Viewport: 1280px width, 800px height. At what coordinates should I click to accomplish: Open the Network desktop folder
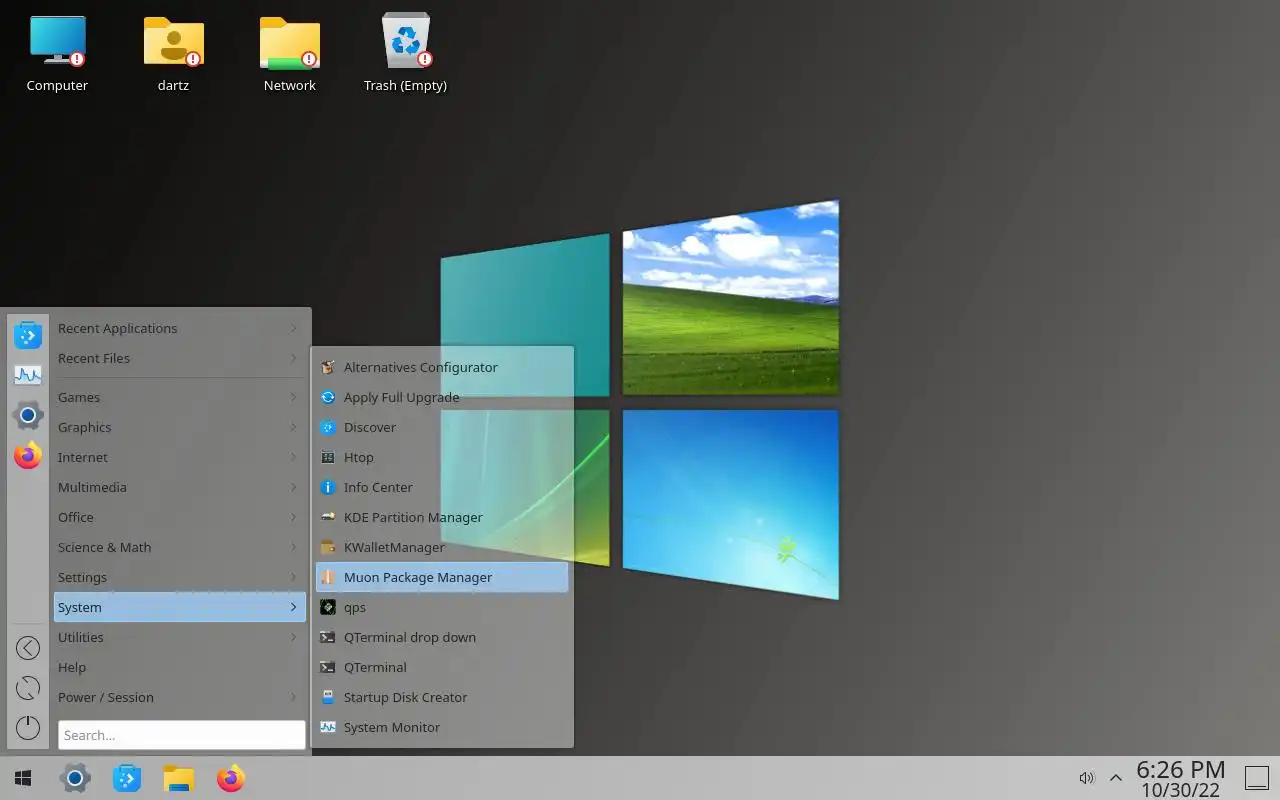[289, 54]
